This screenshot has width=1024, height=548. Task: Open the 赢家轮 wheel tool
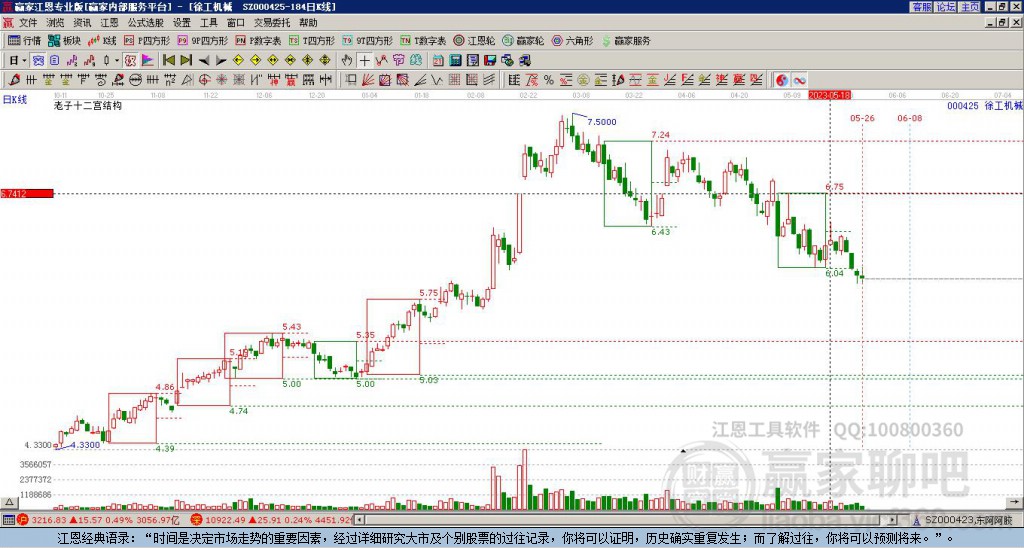coord(523,40)
